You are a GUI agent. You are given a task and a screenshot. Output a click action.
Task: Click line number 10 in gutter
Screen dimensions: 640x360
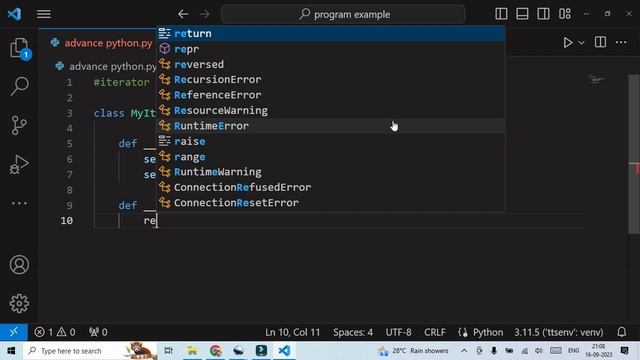(x=67, y=220)
